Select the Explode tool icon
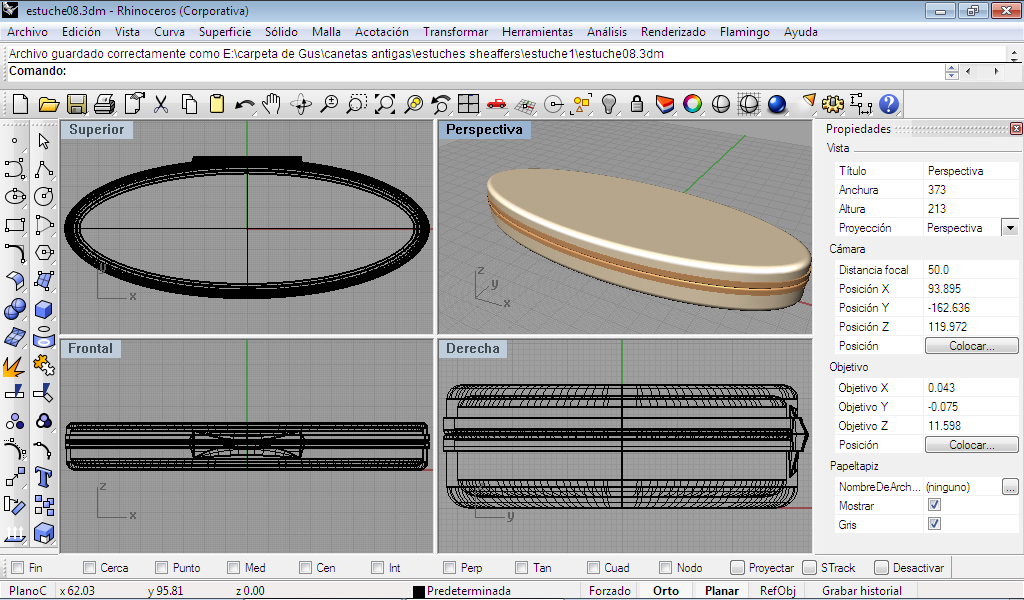 (15, 366)
